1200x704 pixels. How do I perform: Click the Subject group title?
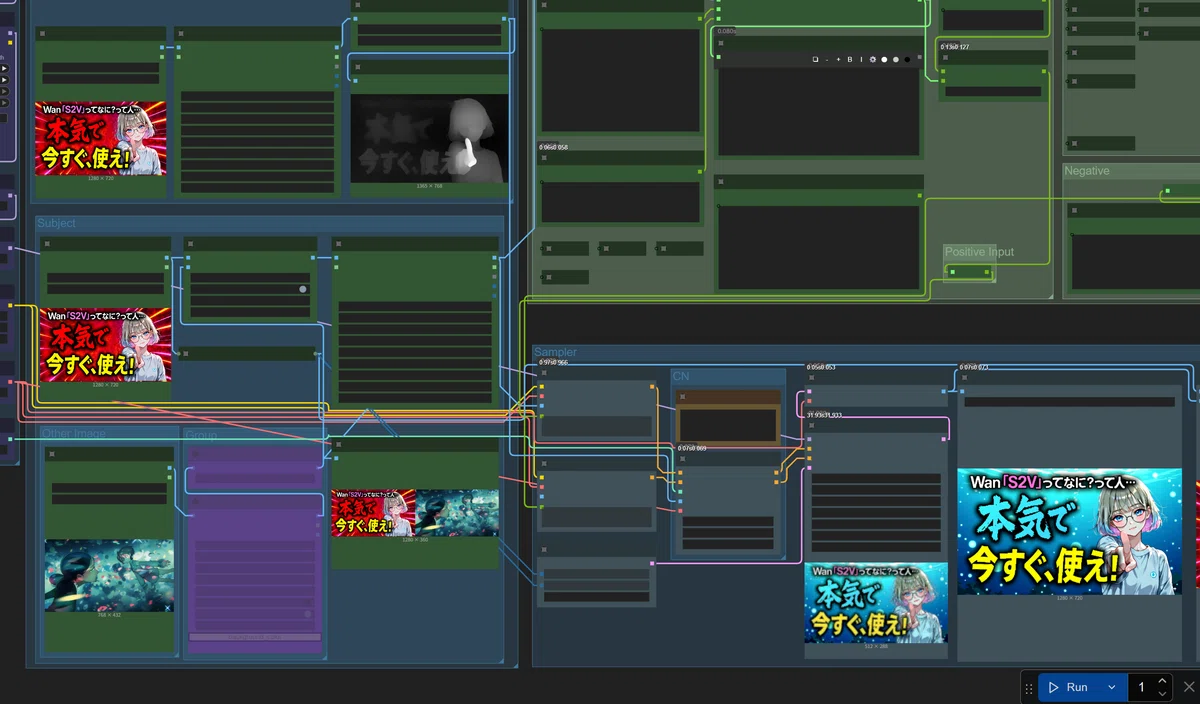pyautogui.click(x=57, y=223)
